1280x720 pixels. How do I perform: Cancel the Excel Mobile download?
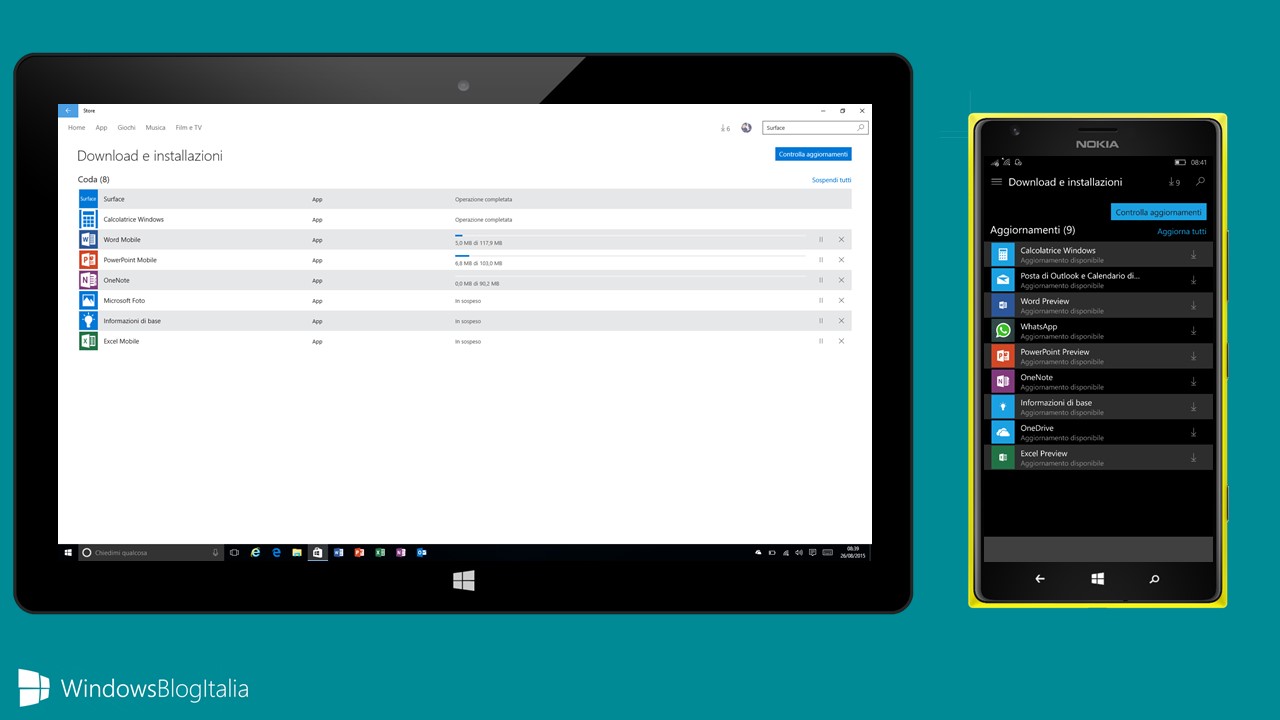click(841, 341)
